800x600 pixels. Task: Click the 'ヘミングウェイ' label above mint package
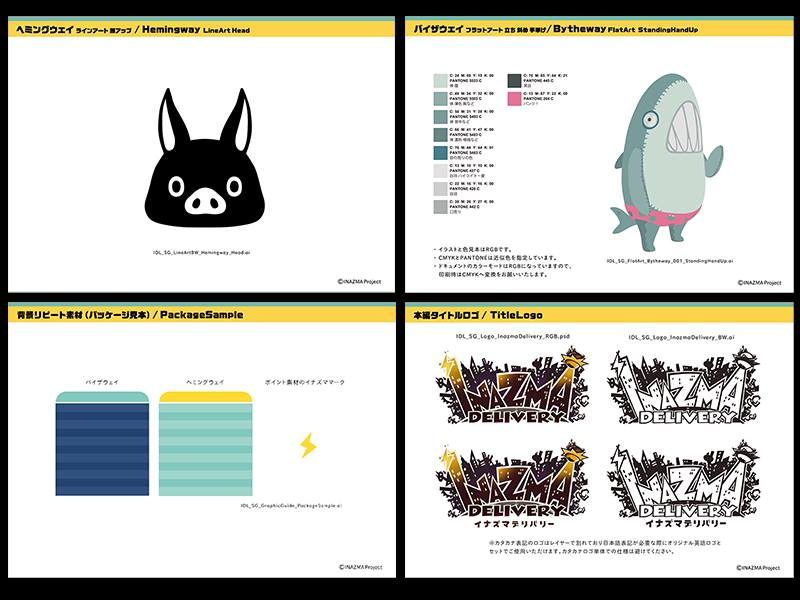(205, 382)
